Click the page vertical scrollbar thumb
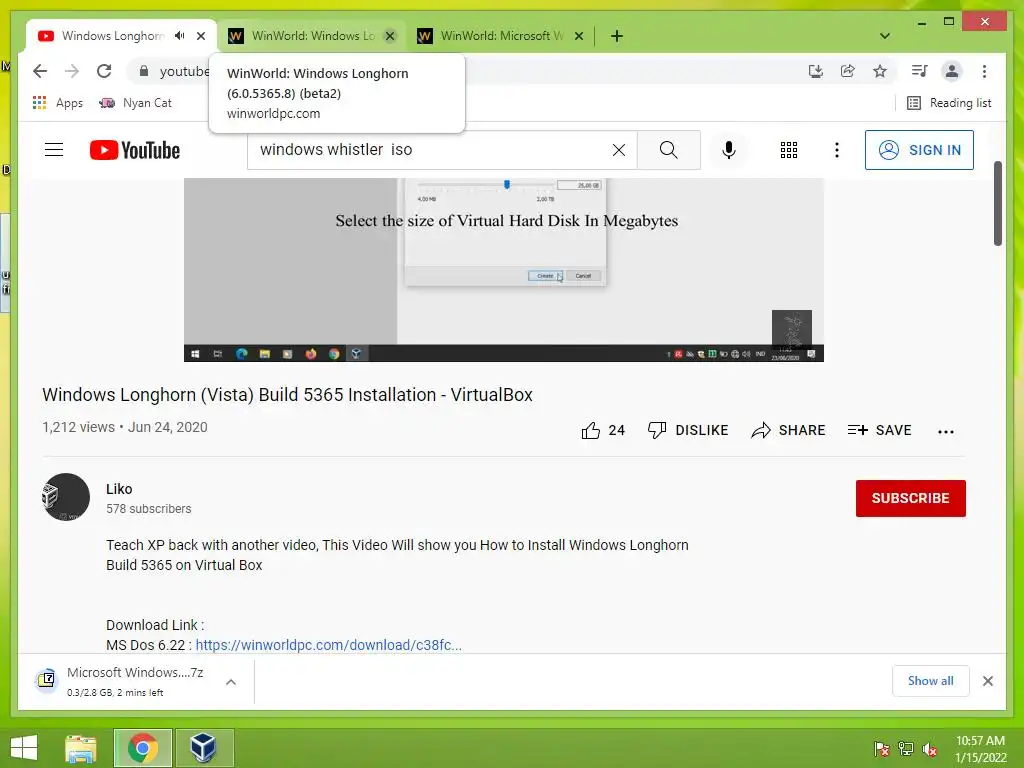 998,204
